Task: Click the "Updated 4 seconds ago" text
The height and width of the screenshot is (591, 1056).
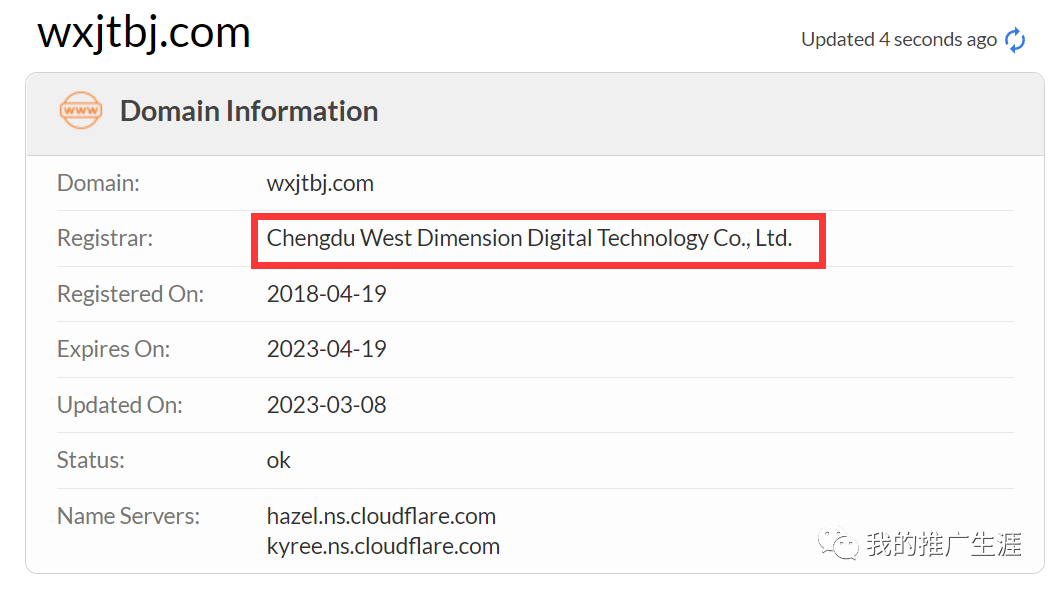Action: [x=898, y=40]
